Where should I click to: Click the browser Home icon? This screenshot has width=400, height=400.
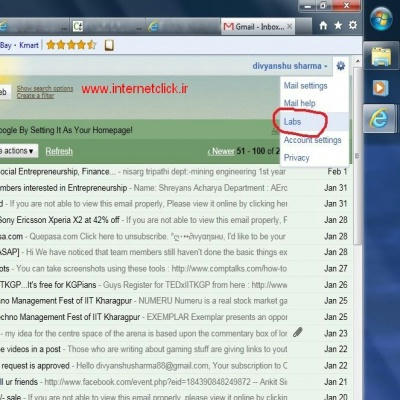(x=323, y=26)
